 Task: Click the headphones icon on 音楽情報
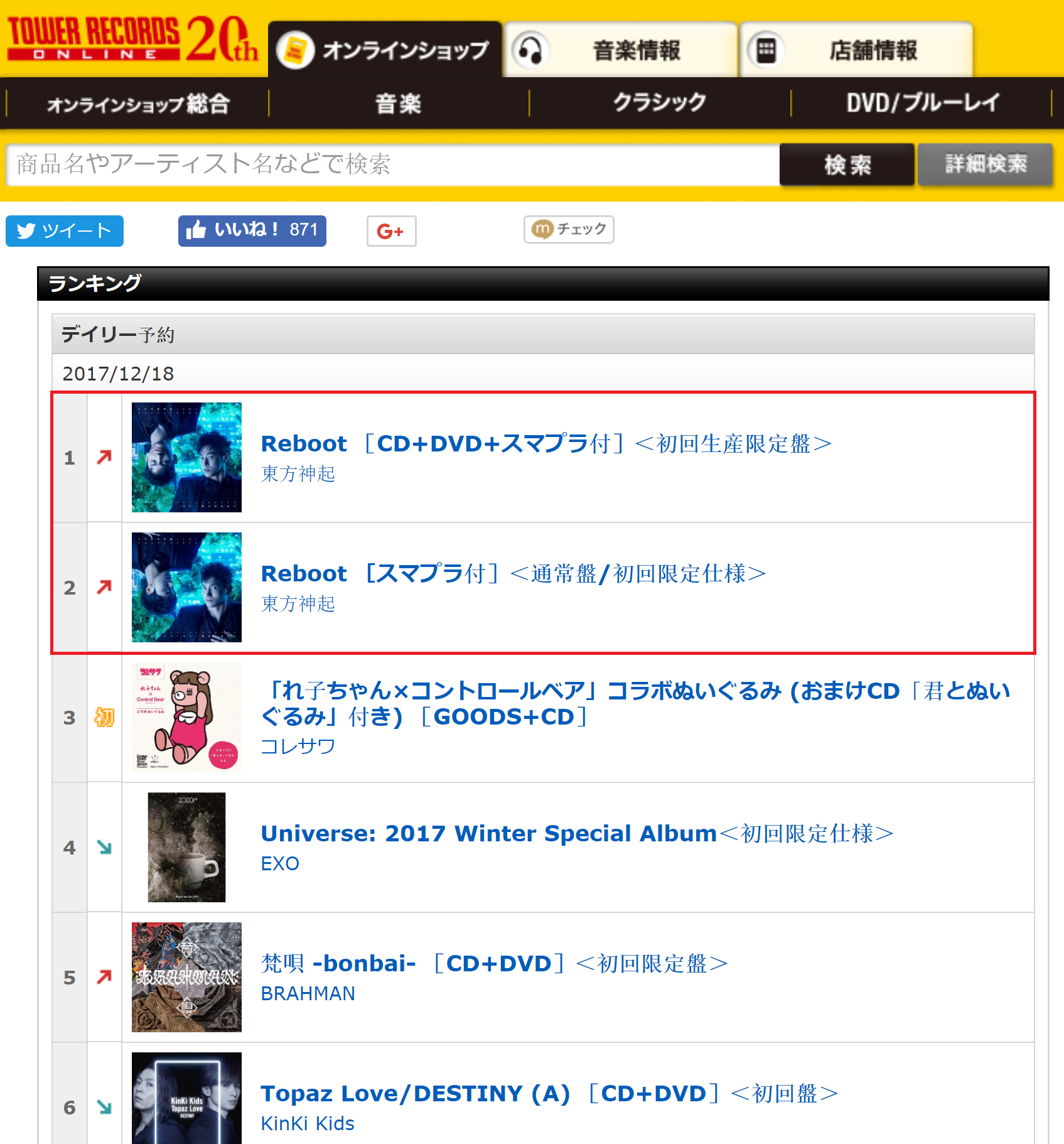[x=530, y=50]
